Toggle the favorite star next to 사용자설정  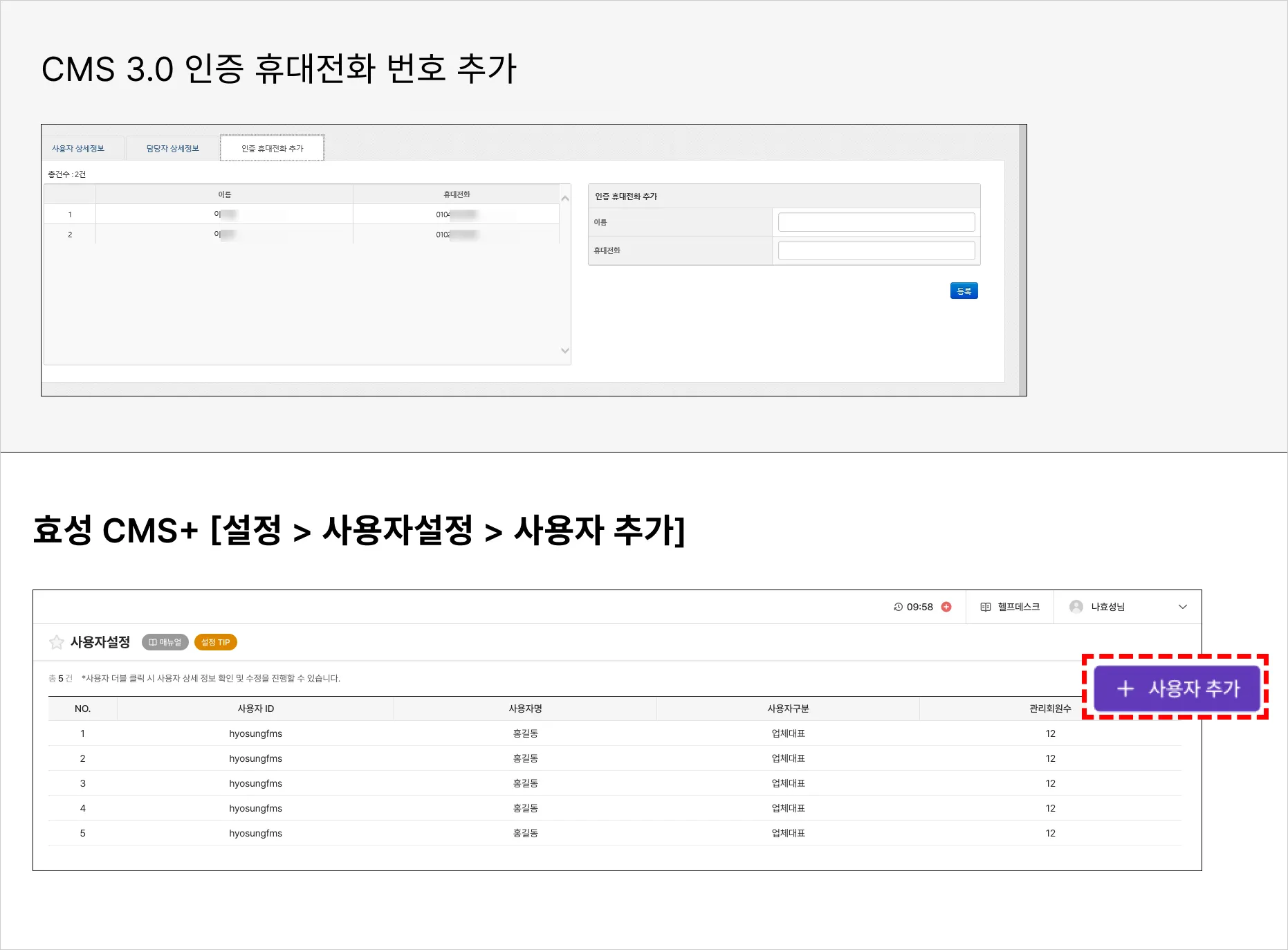tap(56, 643)
